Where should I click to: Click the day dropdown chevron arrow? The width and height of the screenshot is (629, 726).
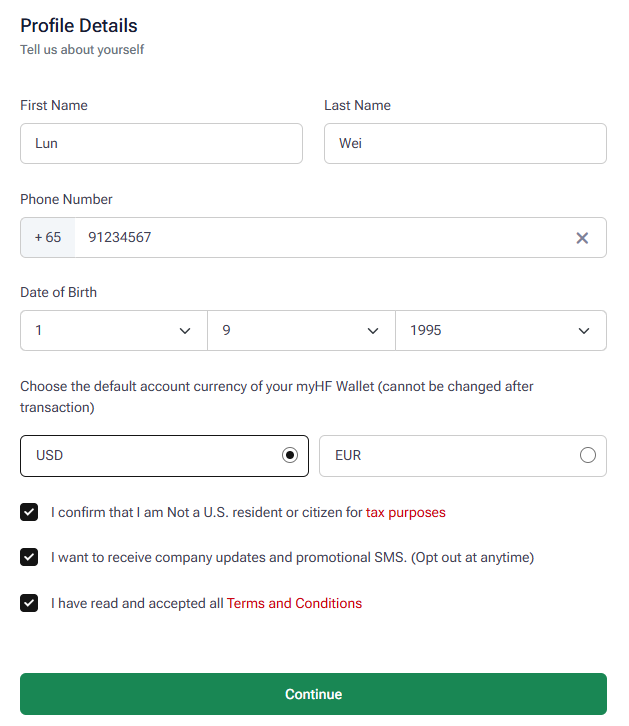tap(185, 331)
